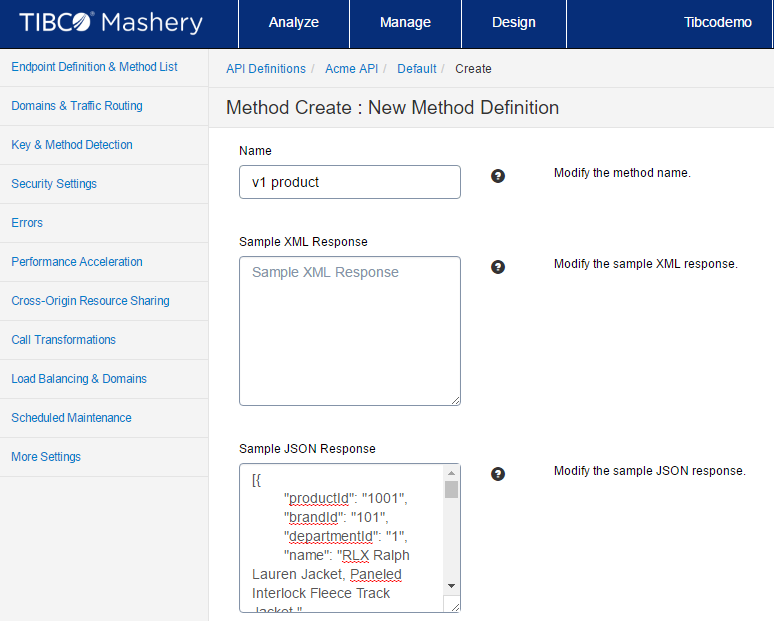Go to API Definitions breadcrumb
Viewport: 774px width, 621px height.
pyautogui.click(x=266, y=69)
